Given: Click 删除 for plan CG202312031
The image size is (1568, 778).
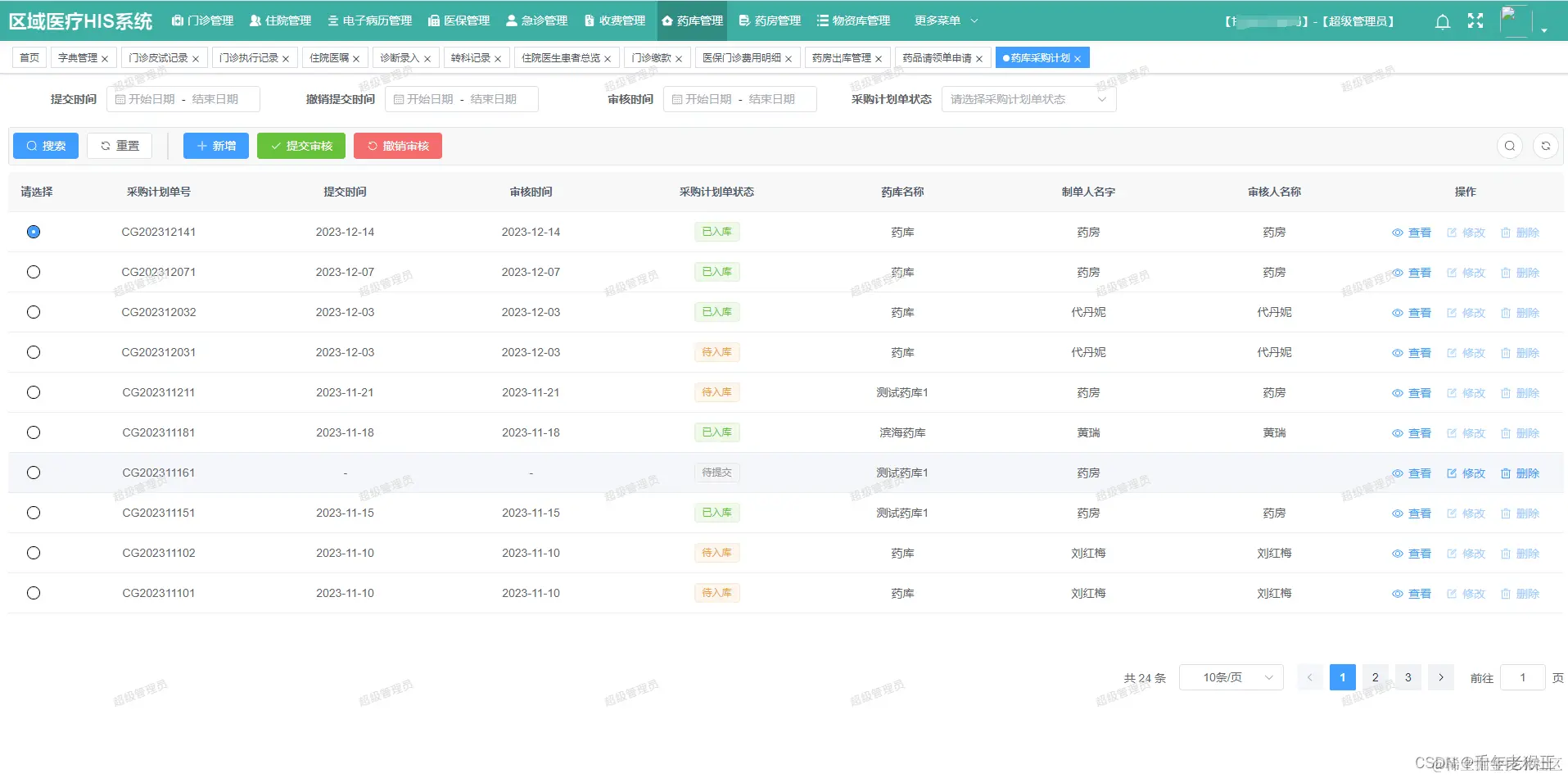Looking at the screenshot, I should click(x=1520, y=353).
